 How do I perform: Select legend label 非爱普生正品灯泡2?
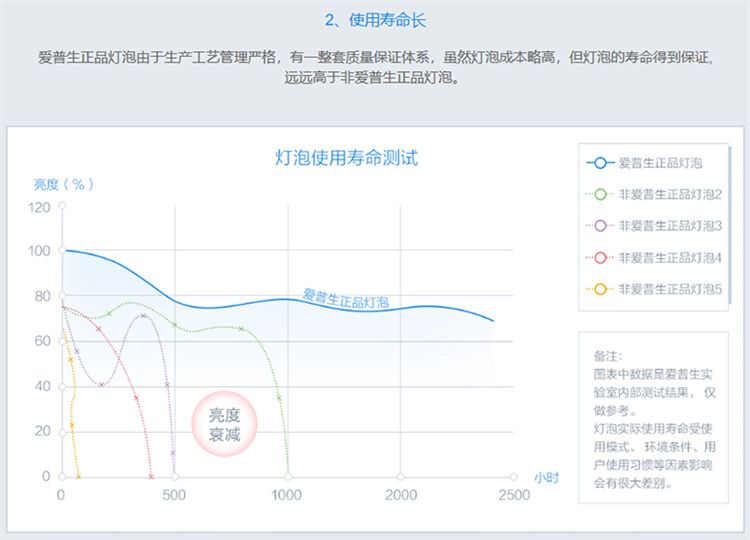click(x=670, y=195)
